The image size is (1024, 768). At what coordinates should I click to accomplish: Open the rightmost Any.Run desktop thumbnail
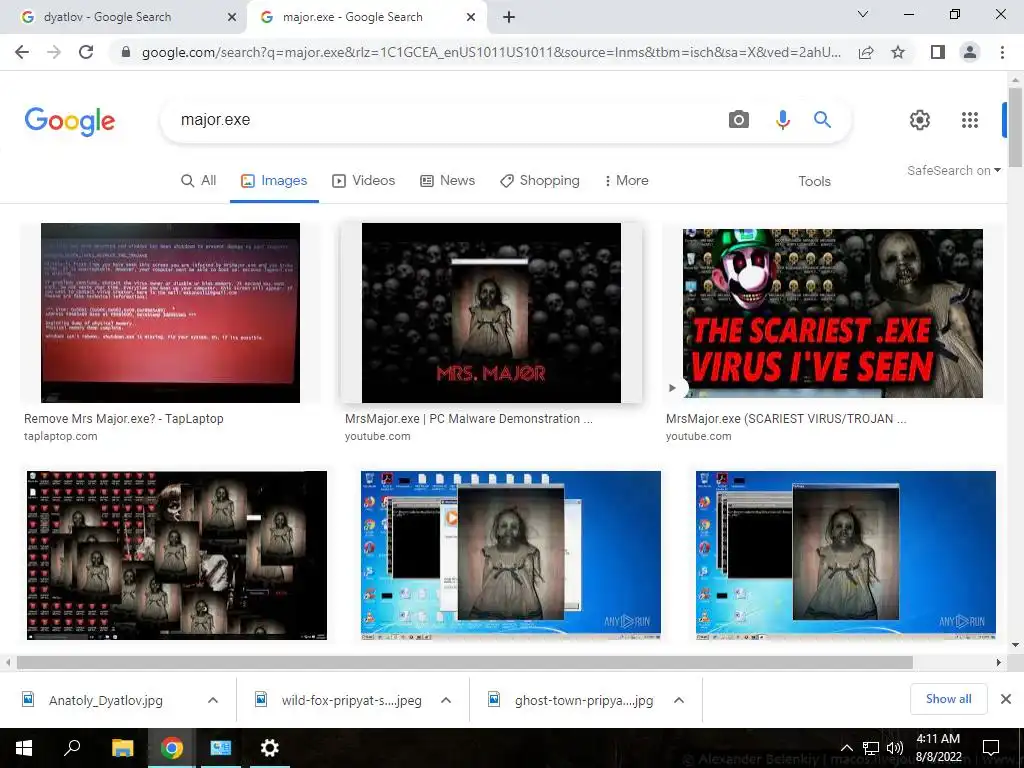[846, 555]
